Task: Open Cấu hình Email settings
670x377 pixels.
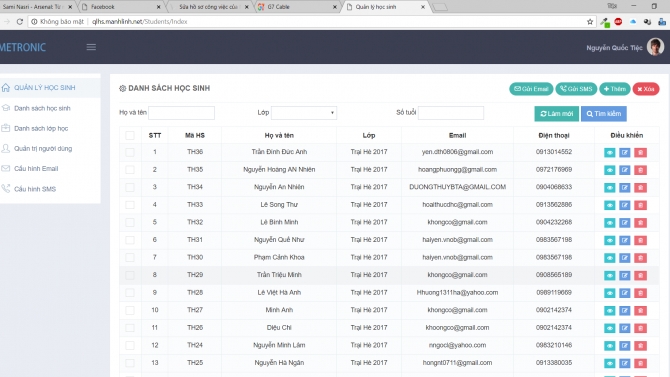Action: coord(36,168)
